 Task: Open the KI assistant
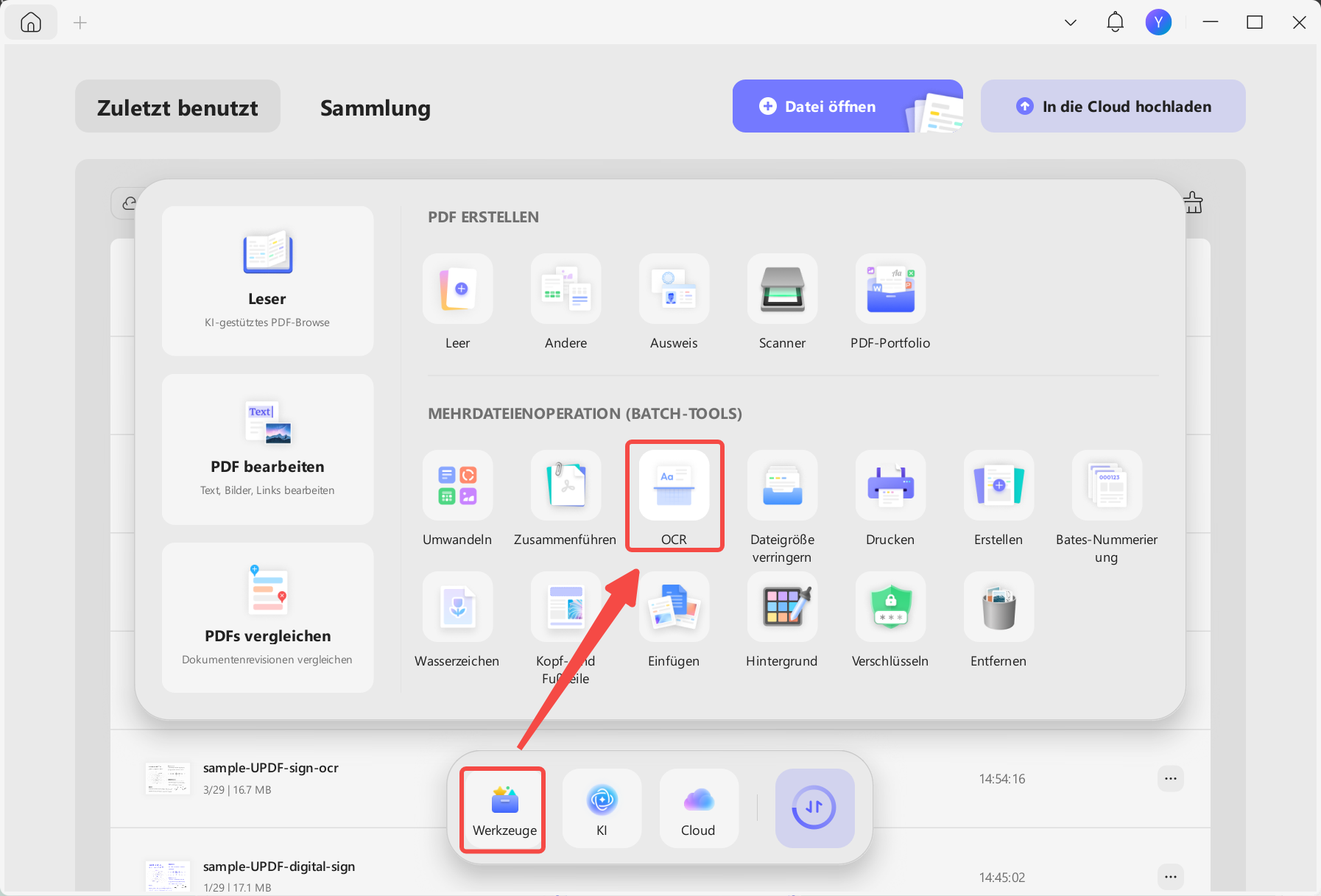602,809
